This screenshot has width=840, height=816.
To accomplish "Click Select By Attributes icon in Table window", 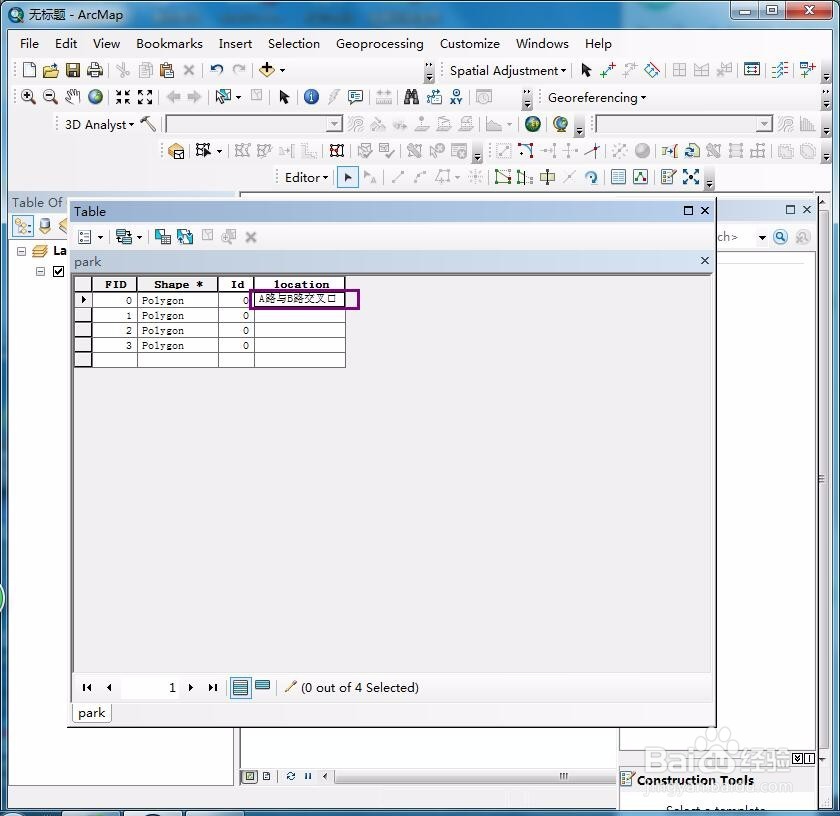I will pyautogui.click(x=162, y=236).
